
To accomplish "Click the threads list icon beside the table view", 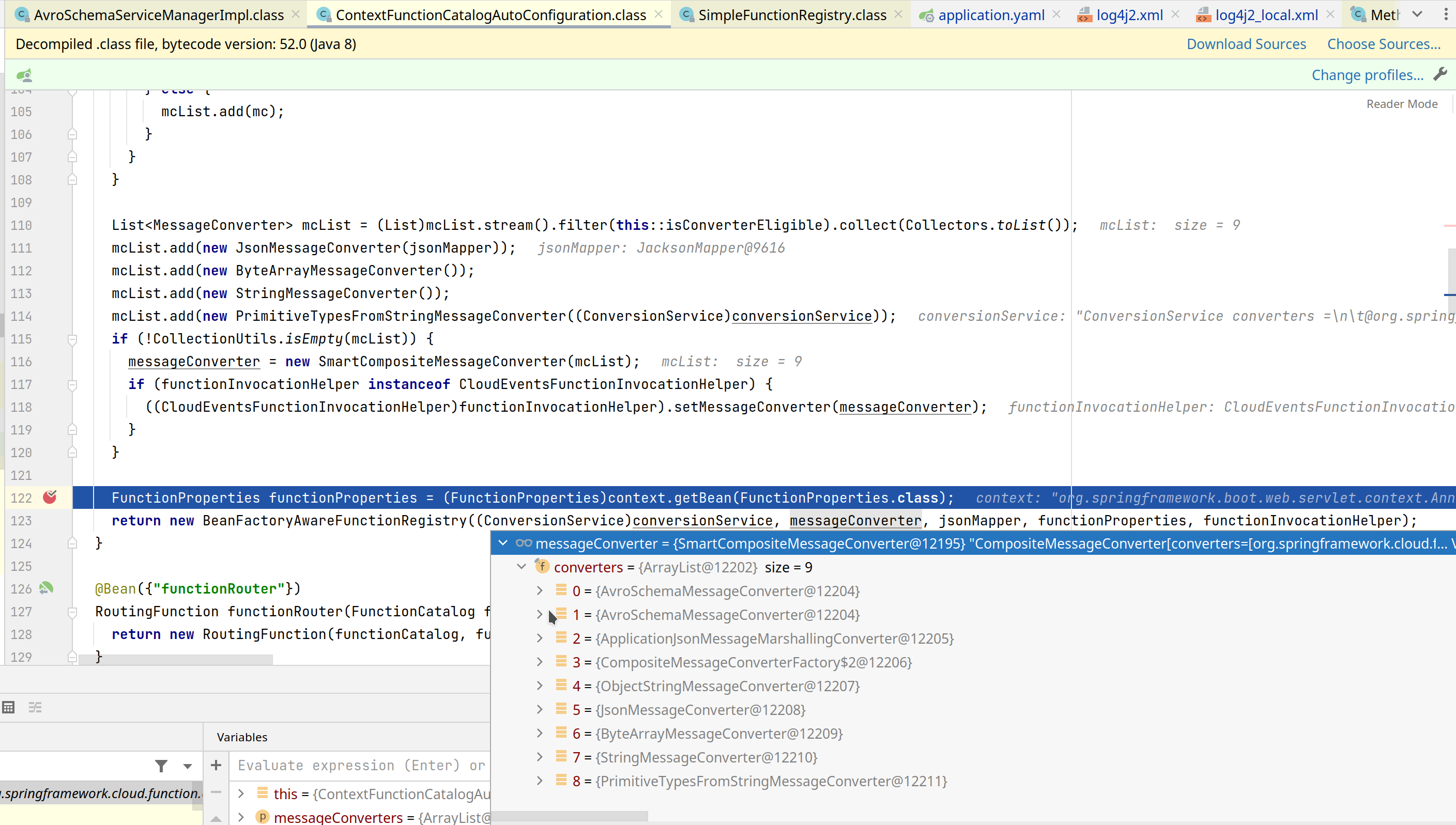I will tap(35, 707).
